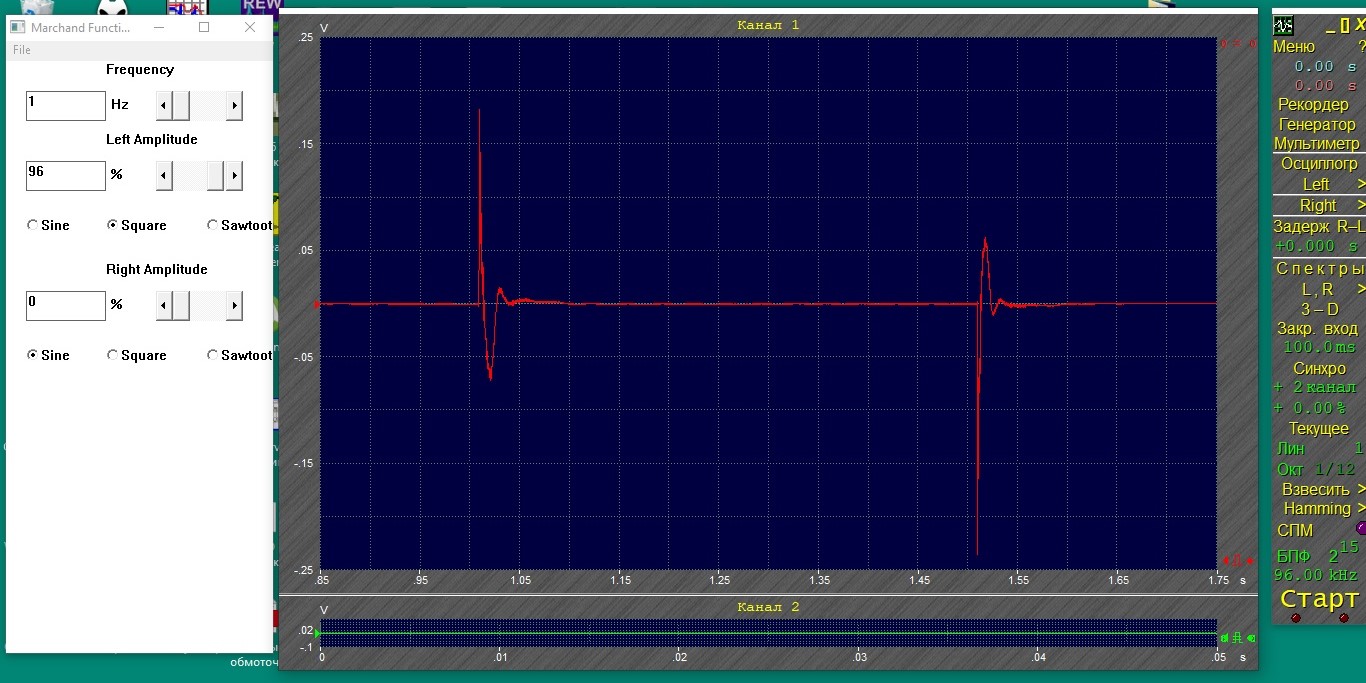Click the blue 0.00 s time readout
The image size is (1366, 683).
coord(1326,66)
